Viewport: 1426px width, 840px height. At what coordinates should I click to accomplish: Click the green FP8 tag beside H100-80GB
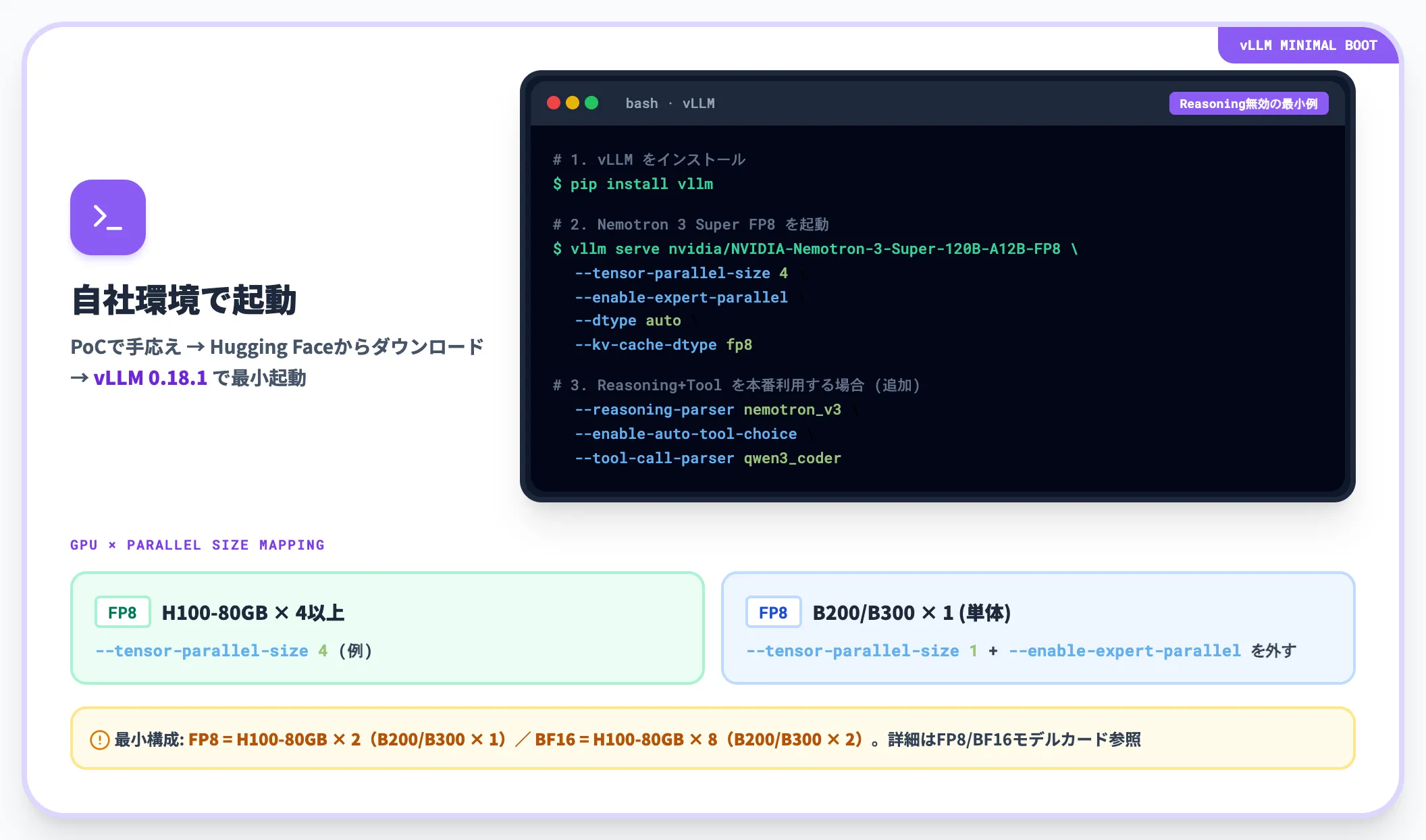pos(122,612)
